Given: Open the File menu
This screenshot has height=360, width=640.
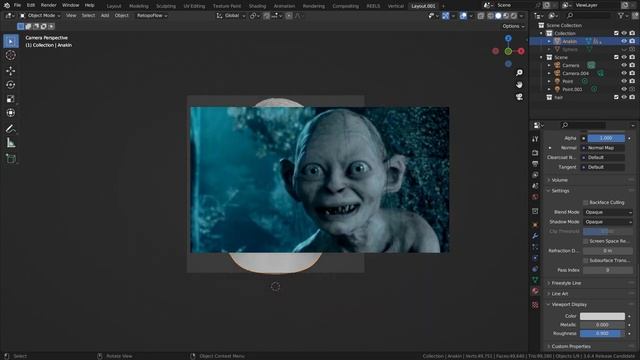Looking at the screenshot, I should coord(17,5).
